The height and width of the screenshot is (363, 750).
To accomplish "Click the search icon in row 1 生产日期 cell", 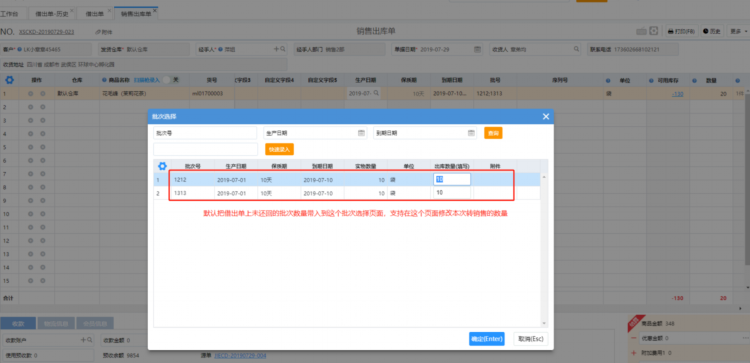I will point(376,93).
